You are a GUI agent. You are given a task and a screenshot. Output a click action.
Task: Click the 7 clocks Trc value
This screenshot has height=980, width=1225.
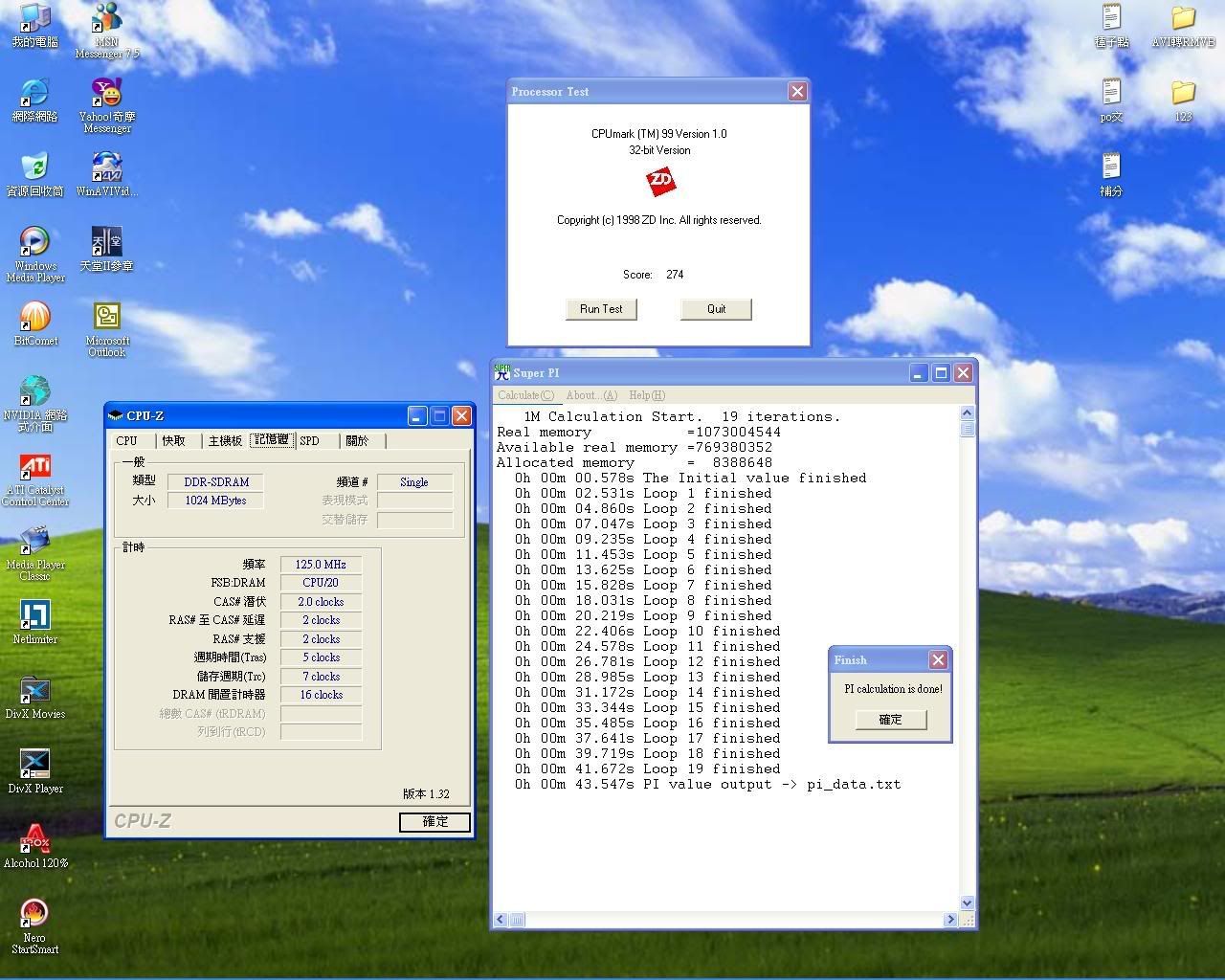click(321, 677)
